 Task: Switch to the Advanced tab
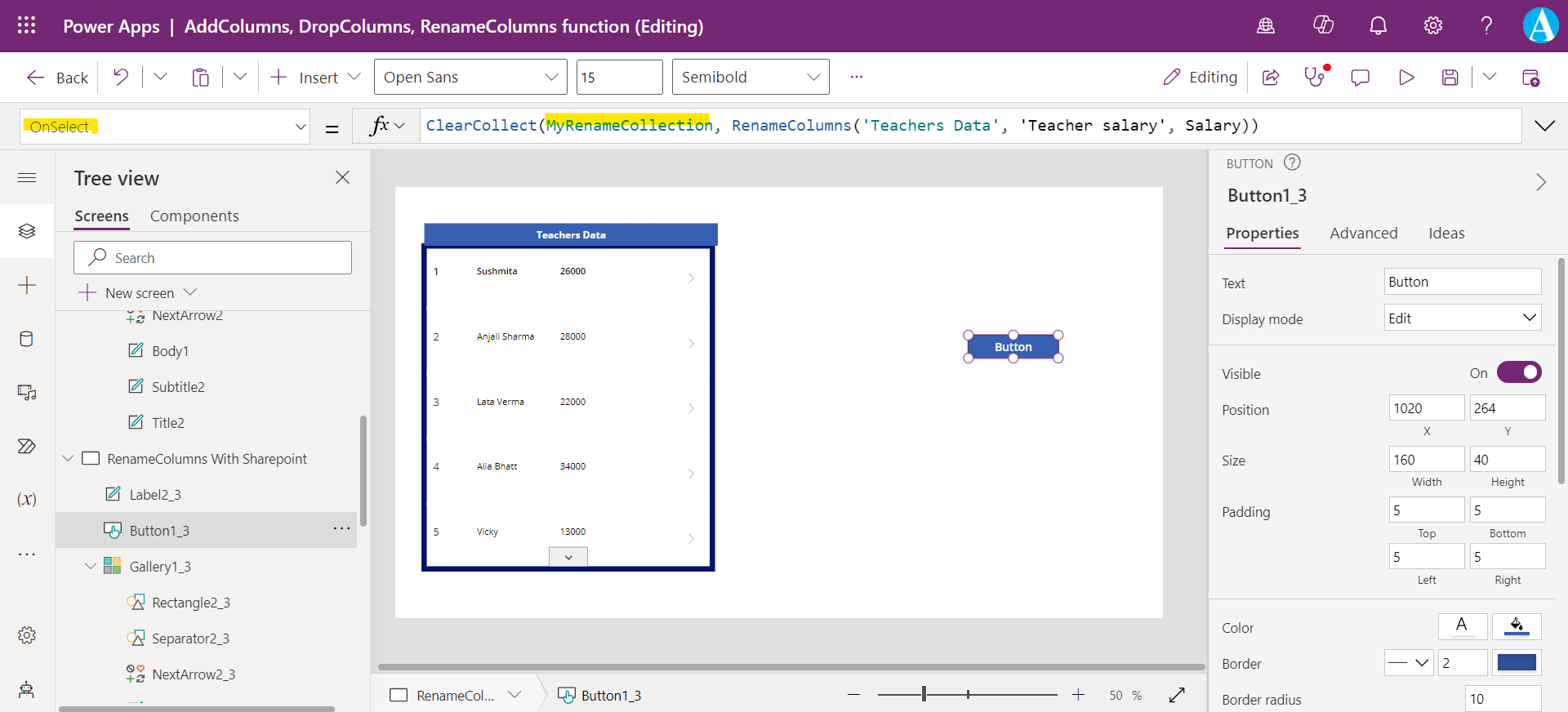pyautogui.click(x=1363, y=234)
